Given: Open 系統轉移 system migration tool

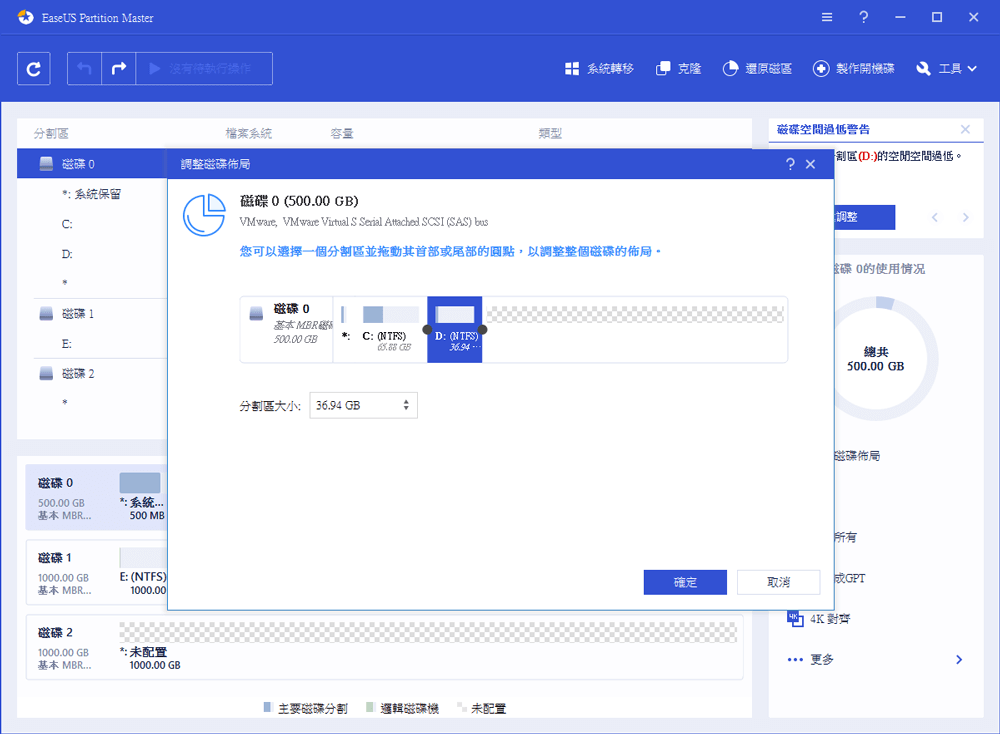Looking at the screenshot, I should [599, 68].
